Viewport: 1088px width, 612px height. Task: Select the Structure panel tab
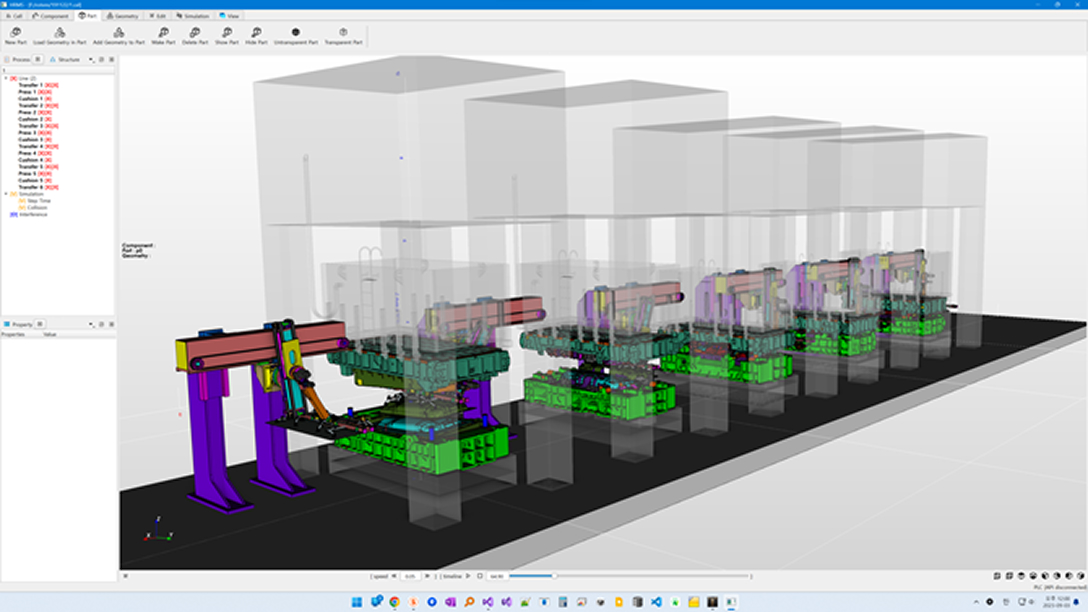coord(66,60)
